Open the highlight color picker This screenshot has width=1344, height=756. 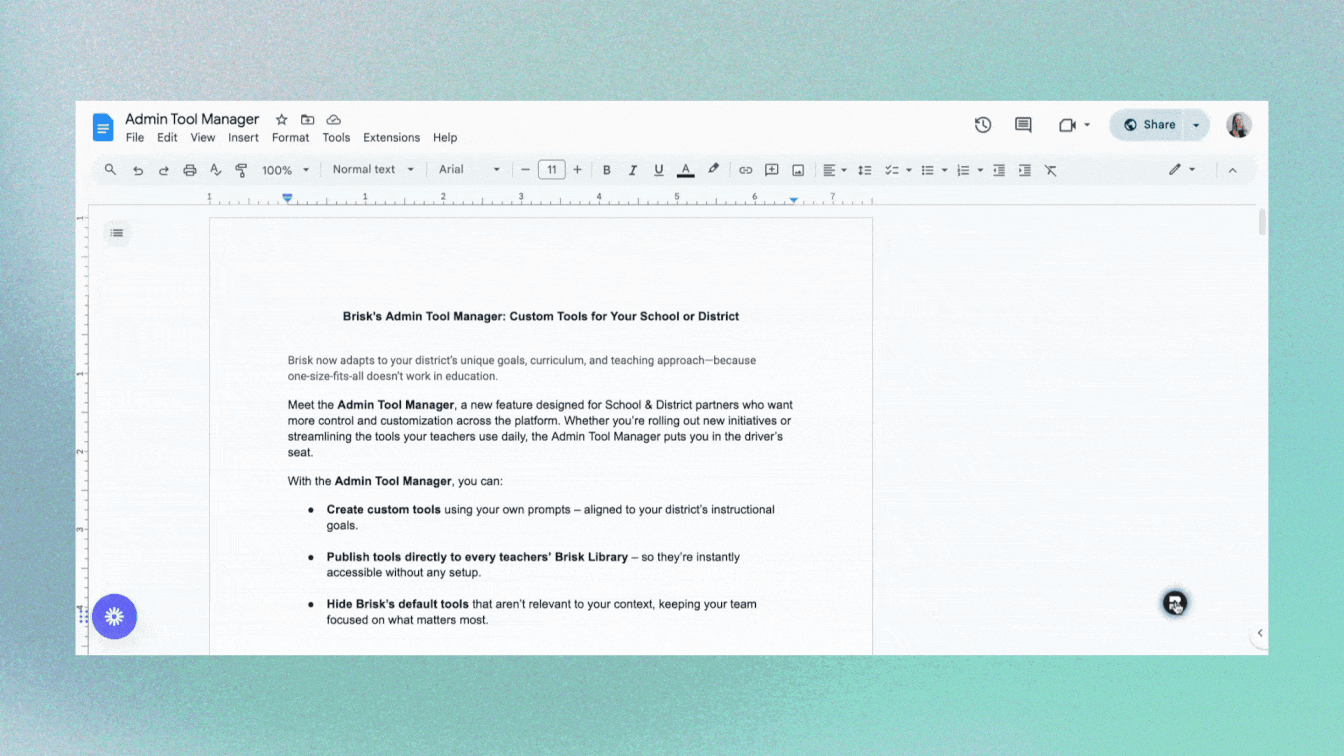coord(713,170)
